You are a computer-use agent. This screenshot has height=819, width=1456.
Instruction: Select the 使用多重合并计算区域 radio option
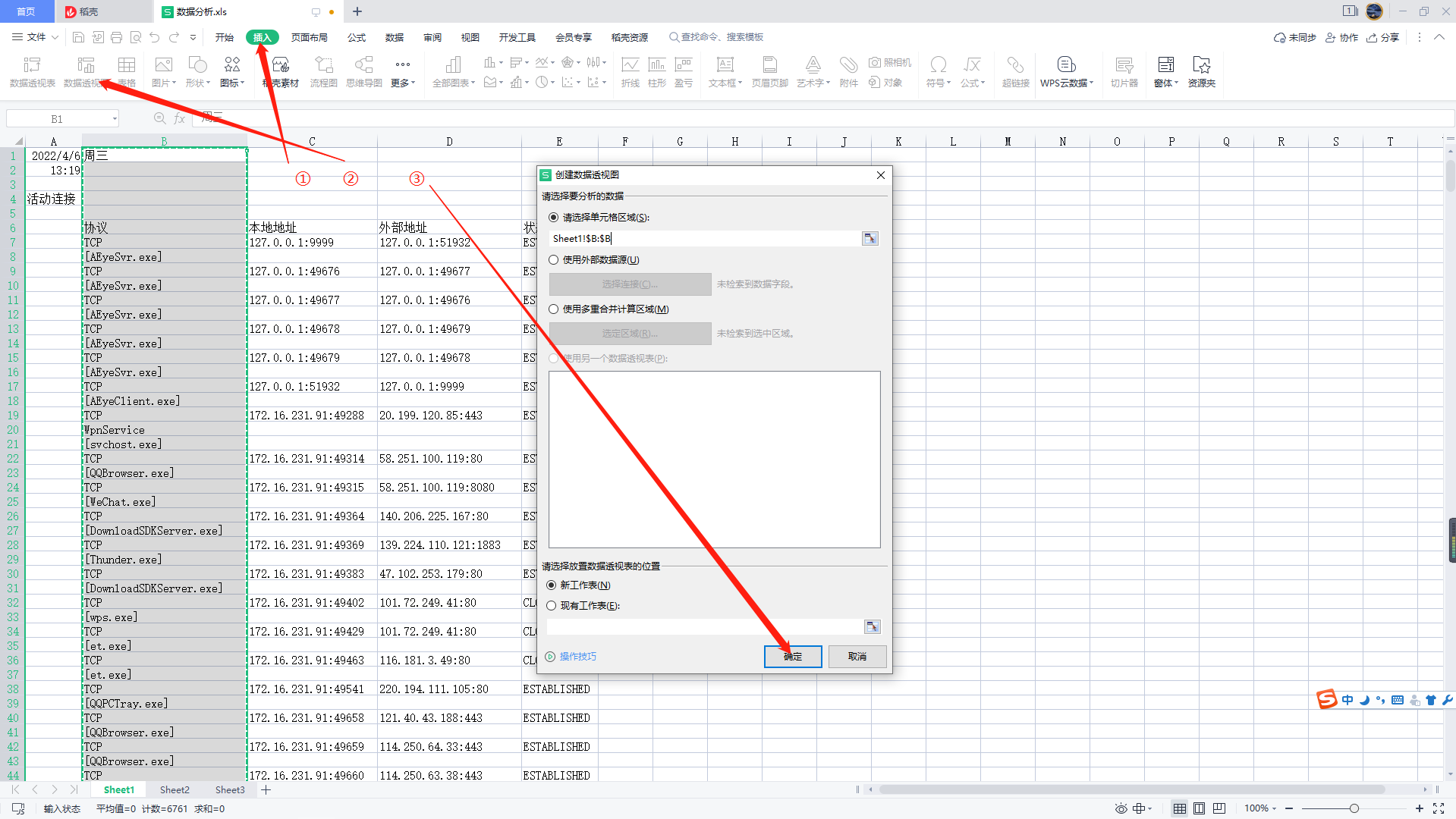coord(553,309)
